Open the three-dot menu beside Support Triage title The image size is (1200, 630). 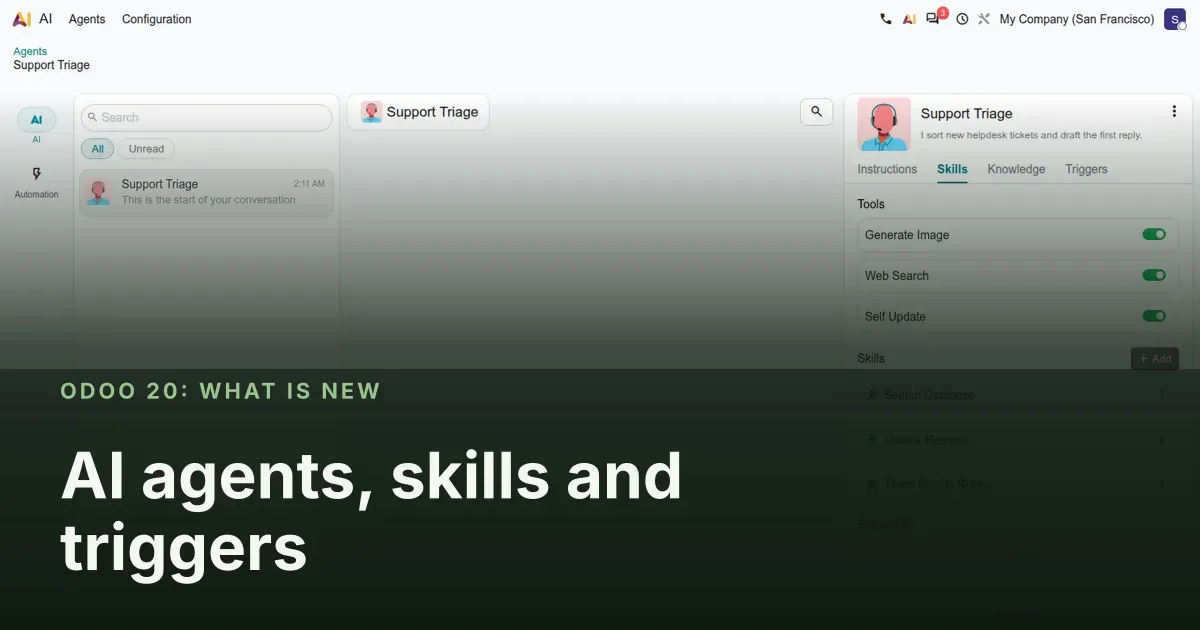click(x=1174, y=112)
